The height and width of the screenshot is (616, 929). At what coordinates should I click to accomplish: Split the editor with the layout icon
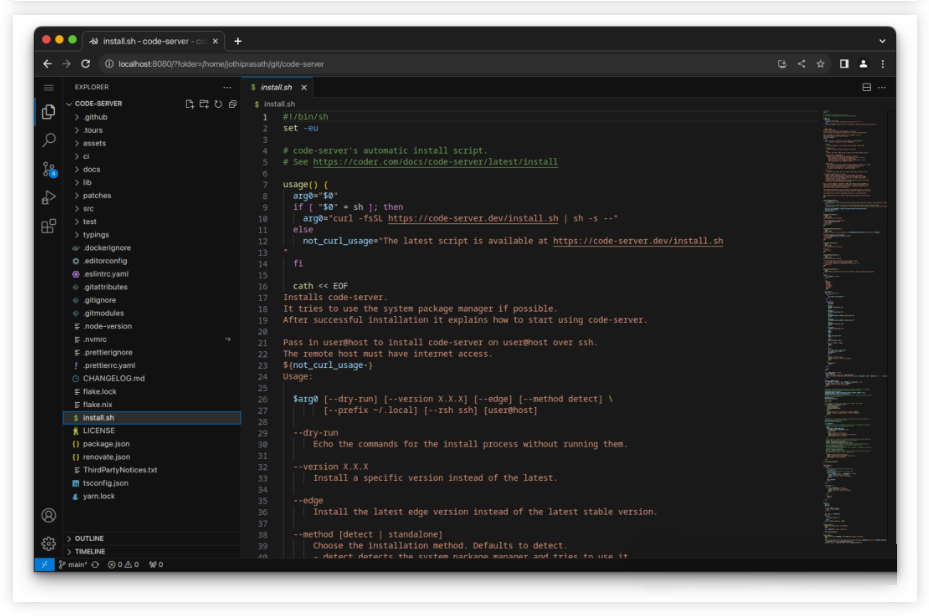pos(866,87)
